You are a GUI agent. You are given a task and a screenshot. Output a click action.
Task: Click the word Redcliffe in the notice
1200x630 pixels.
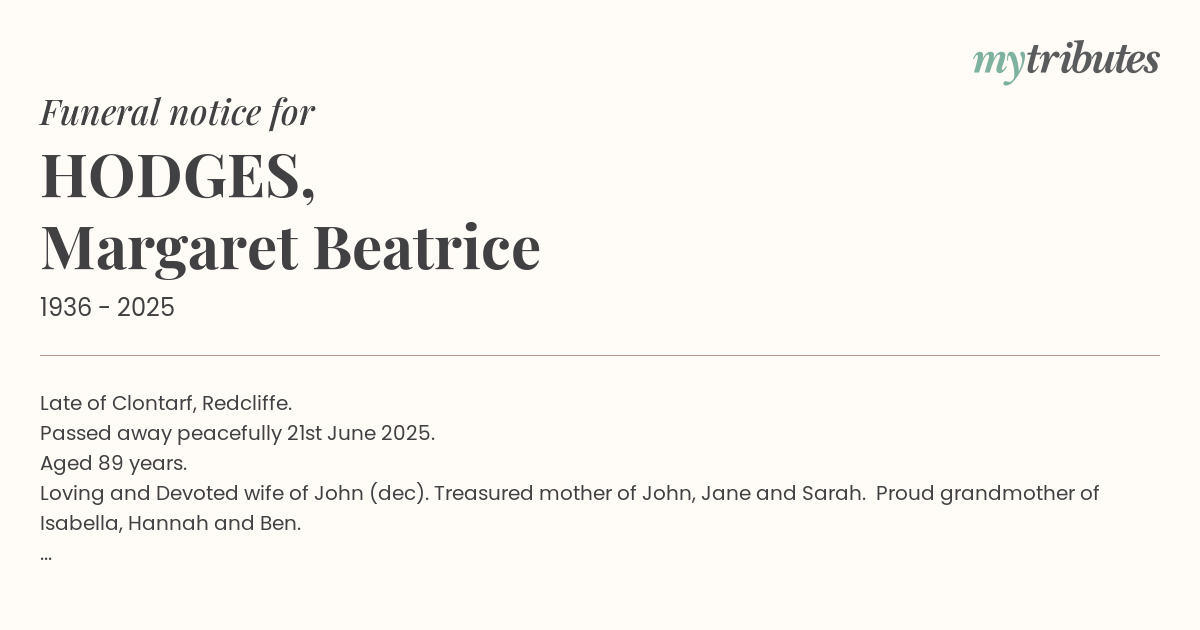(246, 403)
